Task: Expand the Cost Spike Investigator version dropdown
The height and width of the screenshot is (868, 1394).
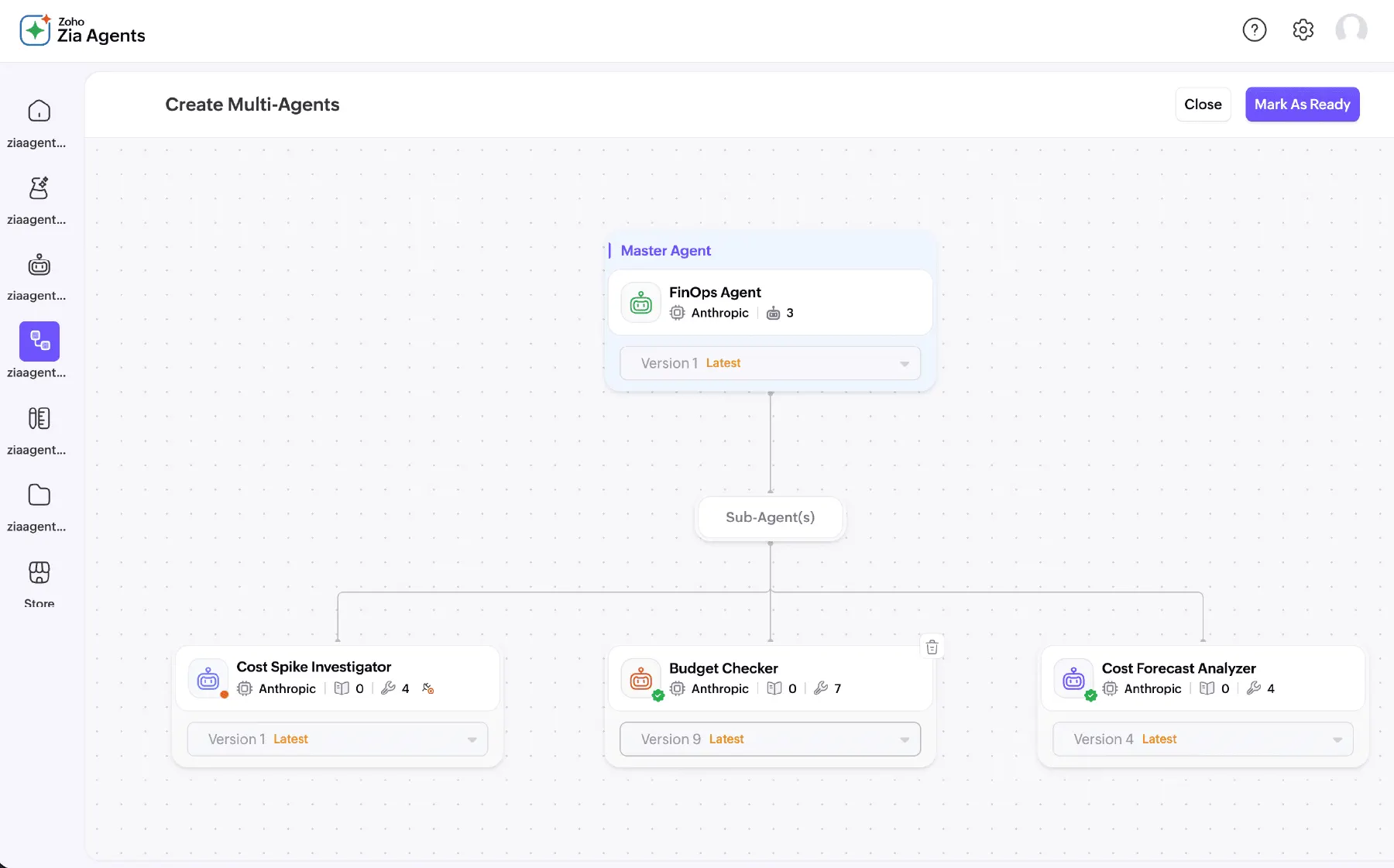Action: [338, 739]
